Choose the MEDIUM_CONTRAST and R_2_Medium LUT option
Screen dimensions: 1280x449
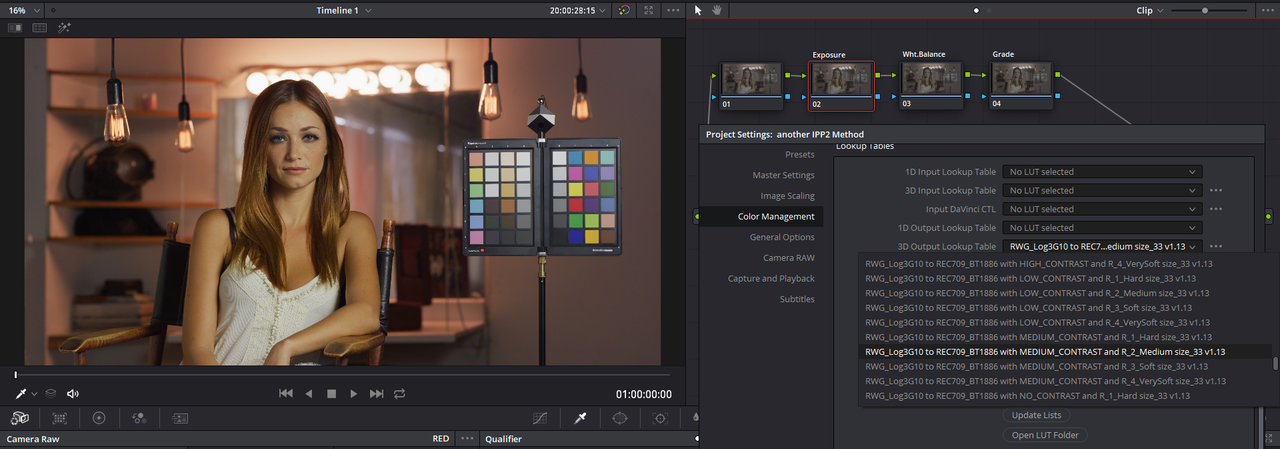coord(1065,352)
